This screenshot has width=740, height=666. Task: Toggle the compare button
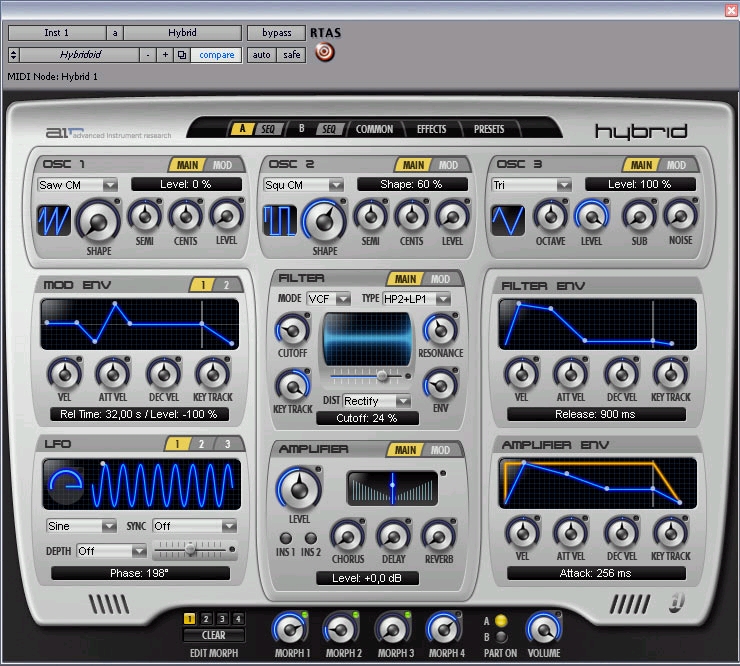tap(217, 55)
